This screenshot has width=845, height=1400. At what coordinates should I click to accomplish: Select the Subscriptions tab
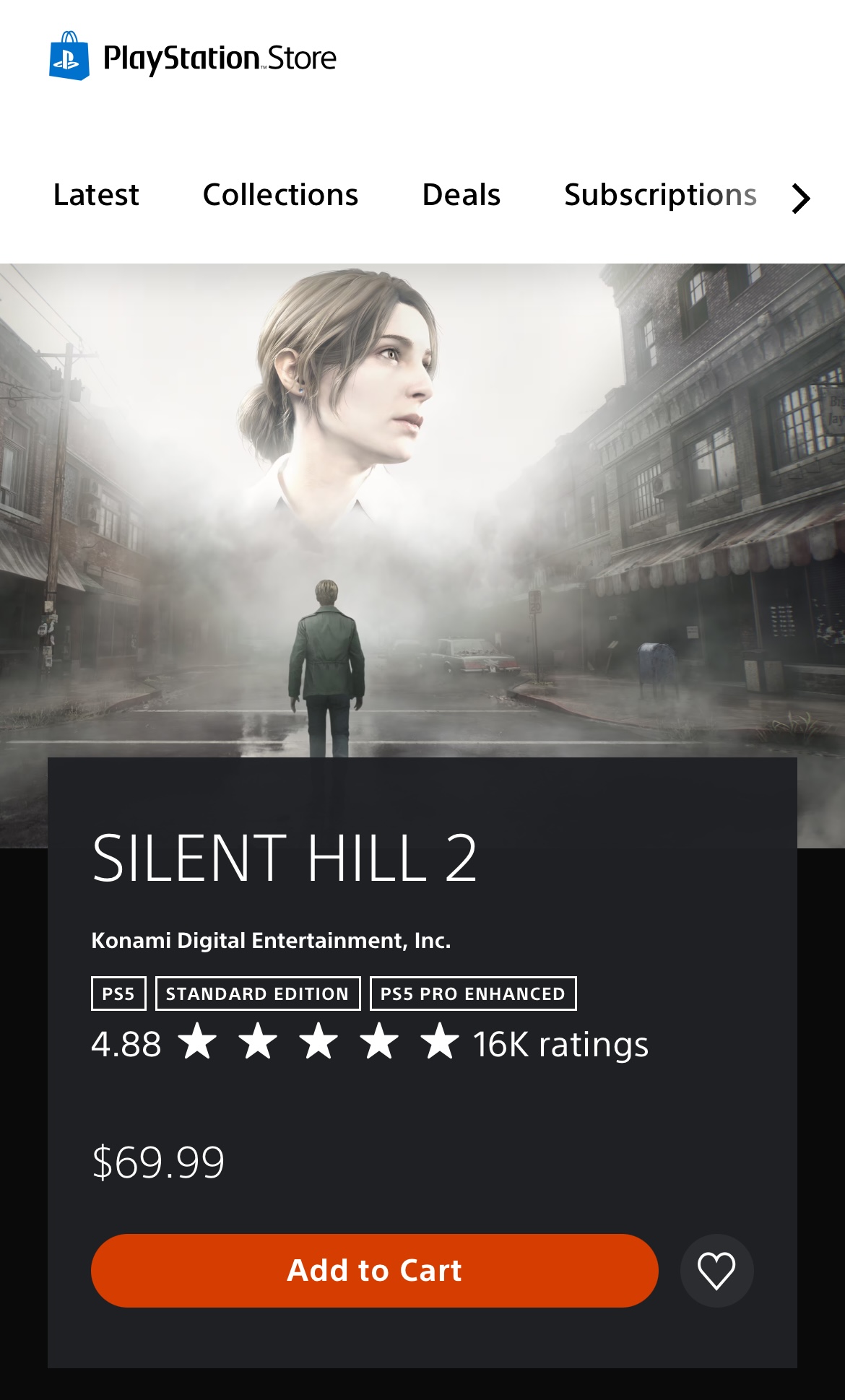[660, 195]
